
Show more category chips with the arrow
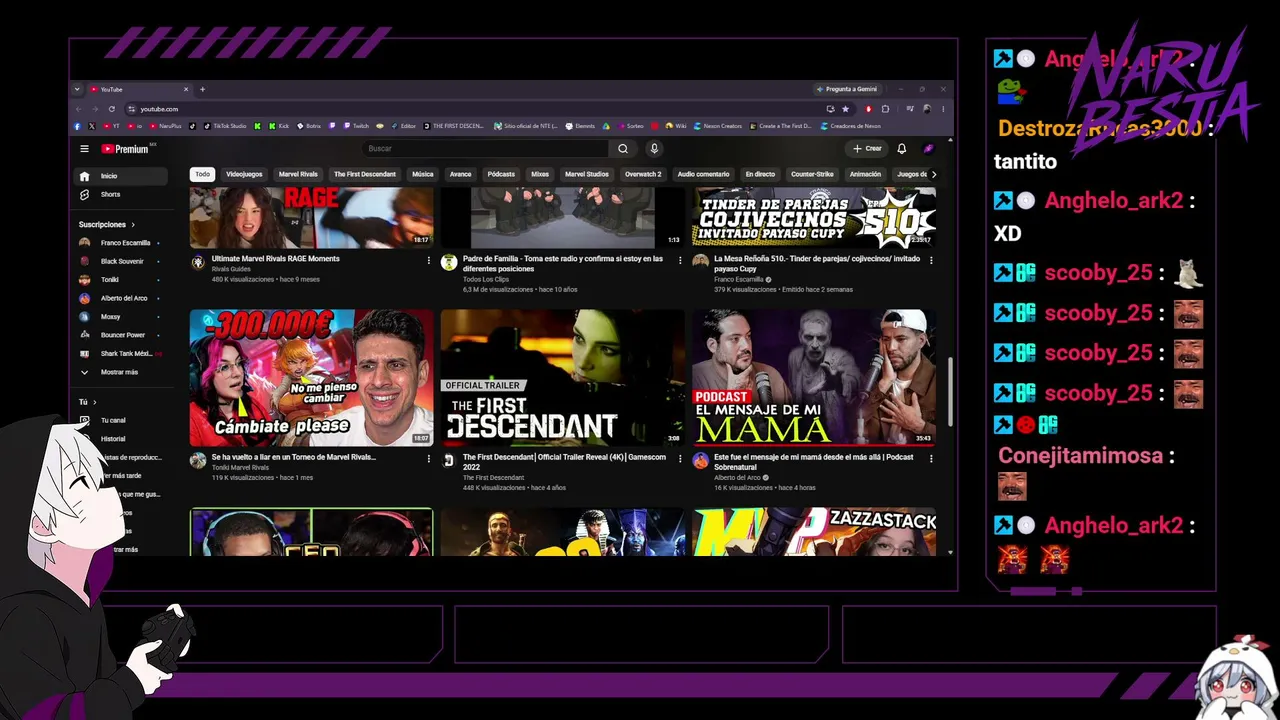934,174
